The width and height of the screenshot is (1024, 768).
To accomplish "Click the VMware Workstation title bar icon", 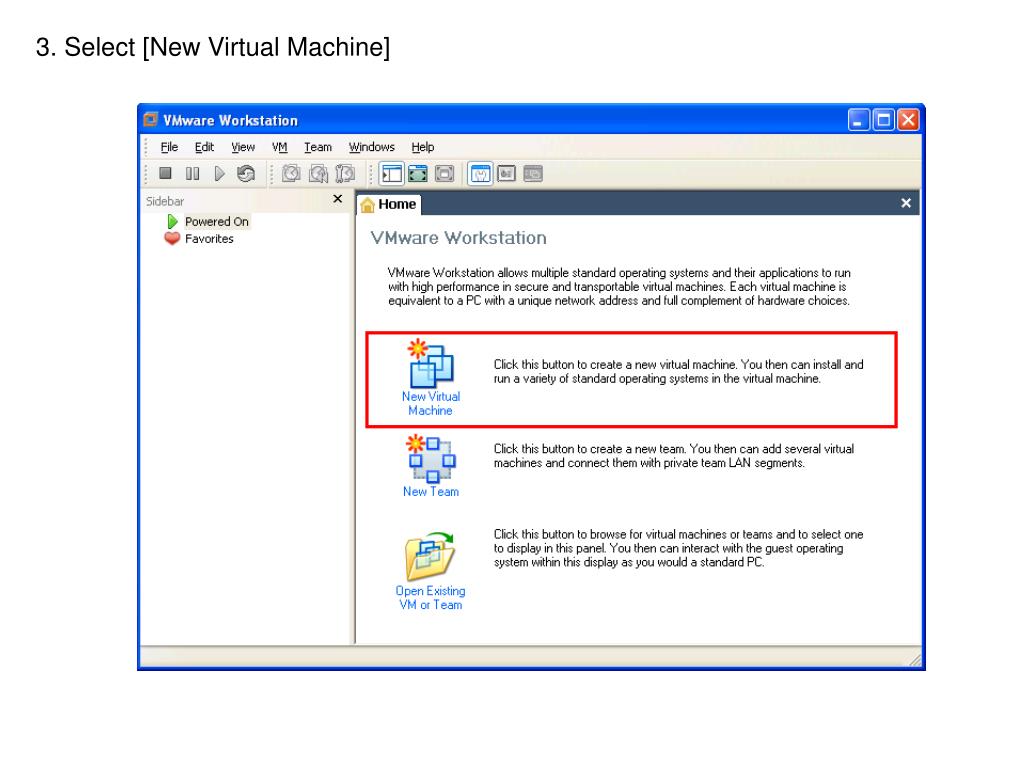I will (151, 120).
